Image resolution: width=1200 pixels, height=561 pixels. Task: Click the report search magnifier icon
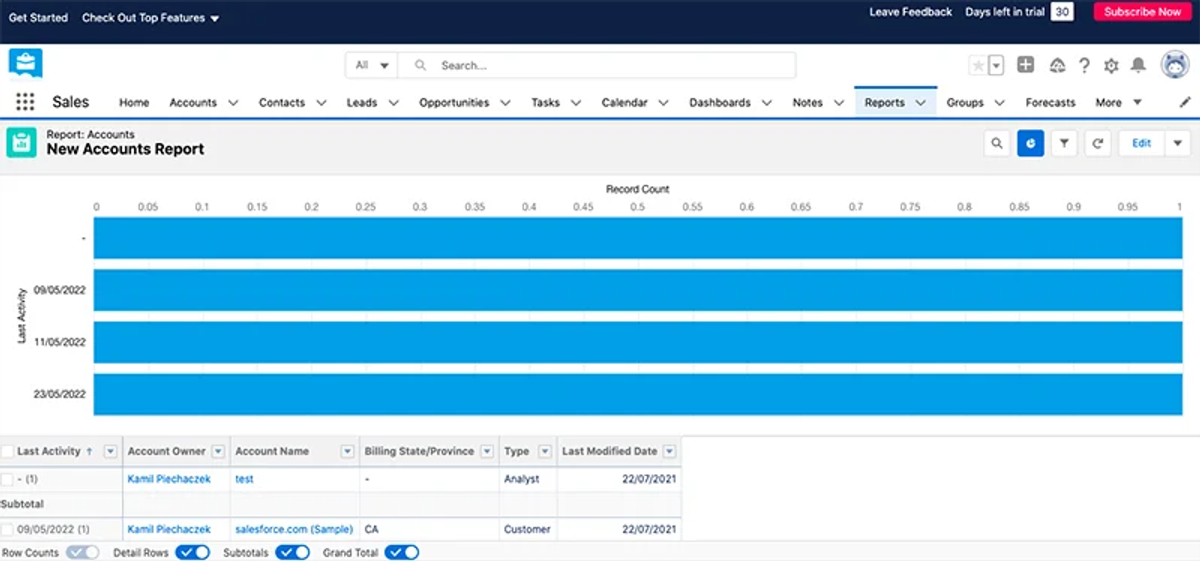[x=997, y=143]
